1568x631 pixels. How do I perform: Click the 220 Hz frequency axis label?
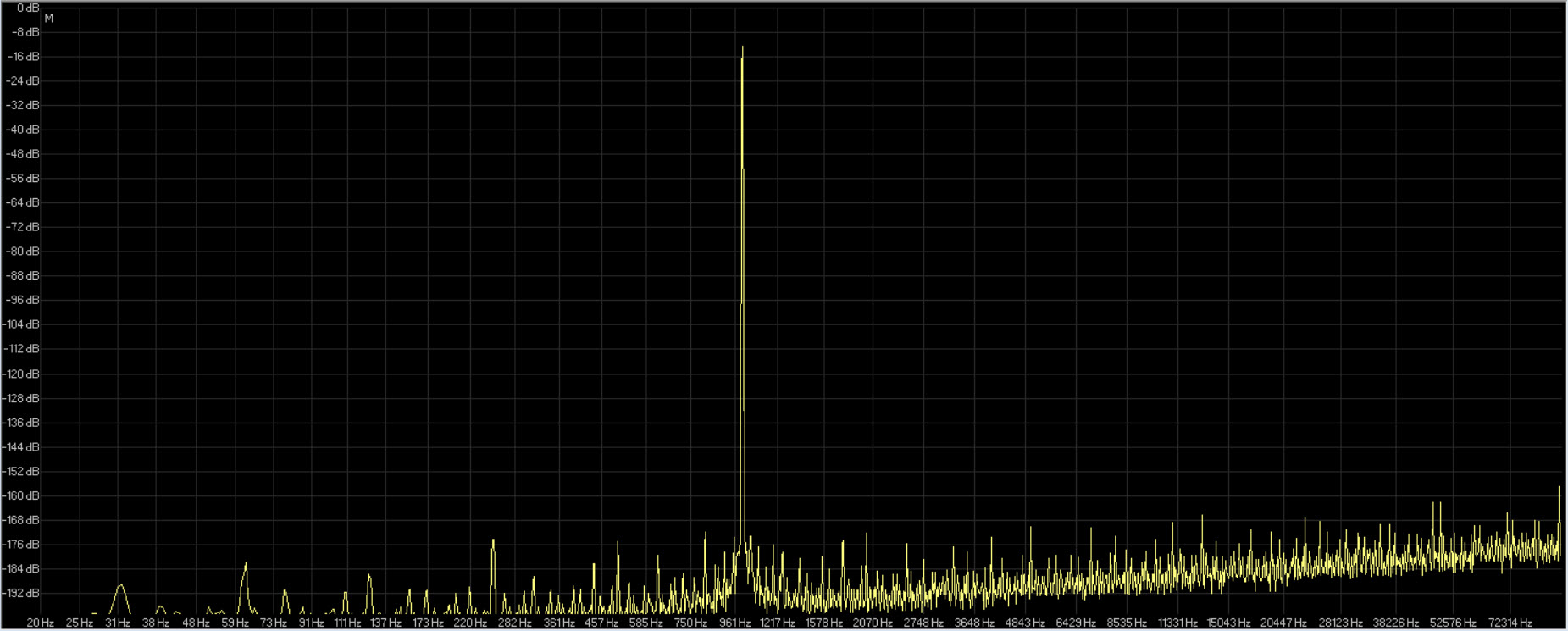[x=469, y=623]
